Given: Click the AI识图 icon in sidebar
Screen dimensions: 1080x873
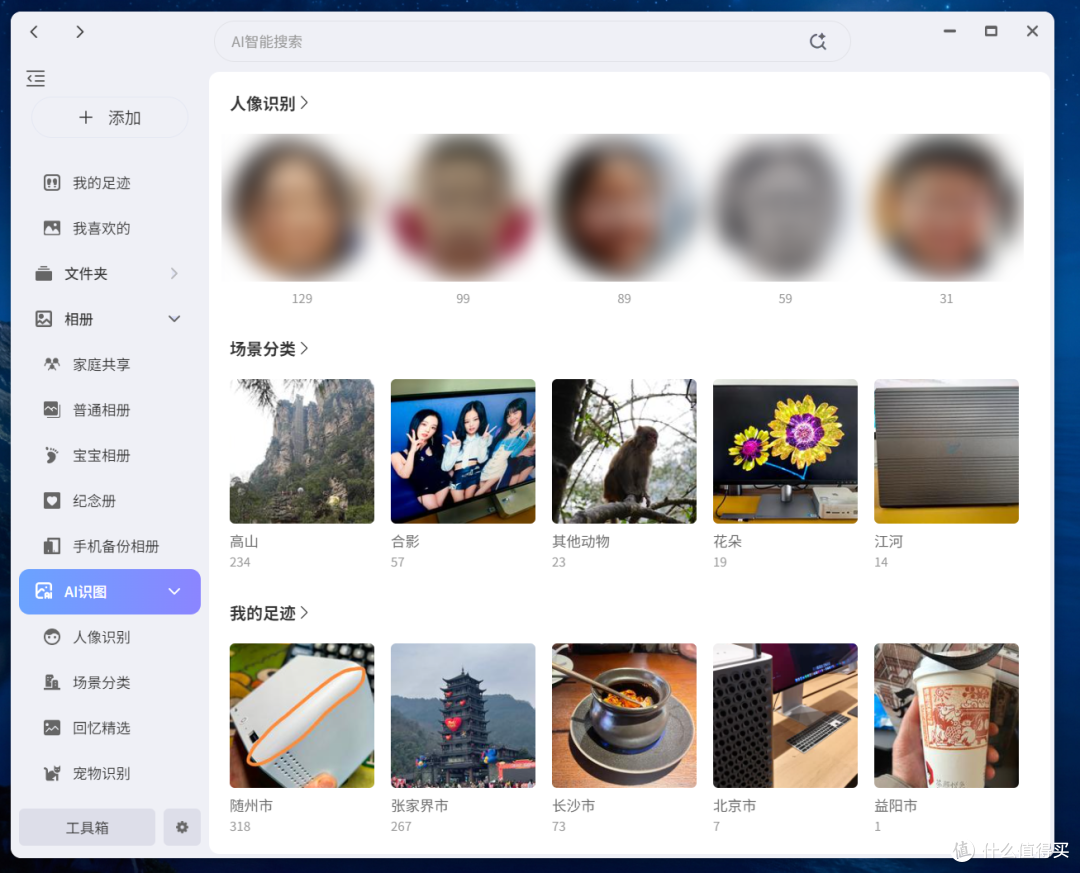Looking at the screenshot, I should [43, 591].
